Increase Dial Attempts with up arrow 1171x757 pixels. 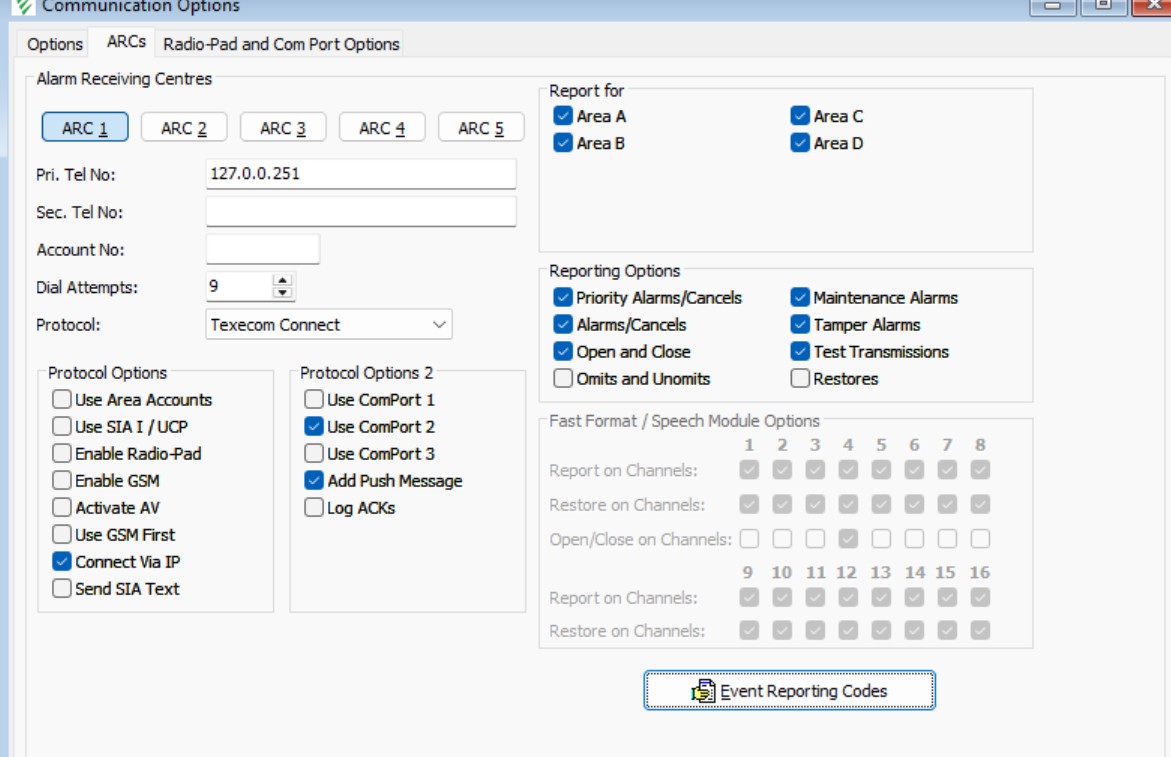click(283, 281)
